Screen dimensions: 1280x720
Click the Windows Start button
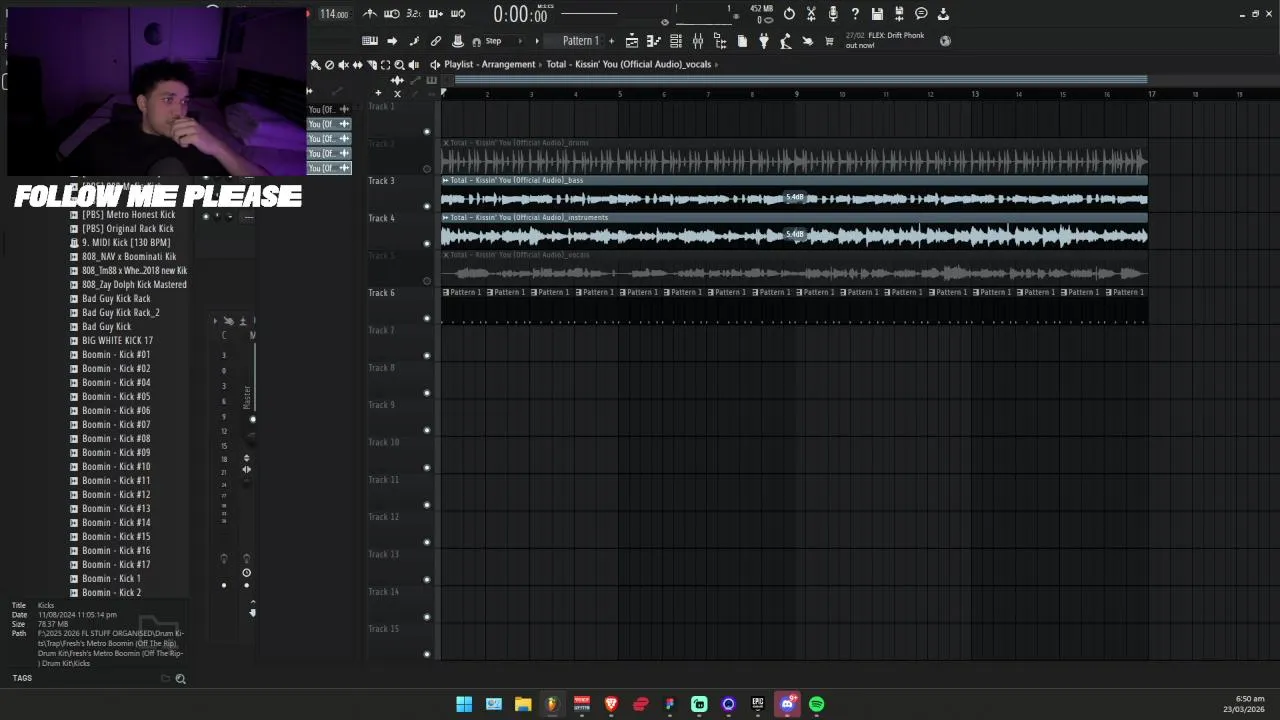coord(464,704)
